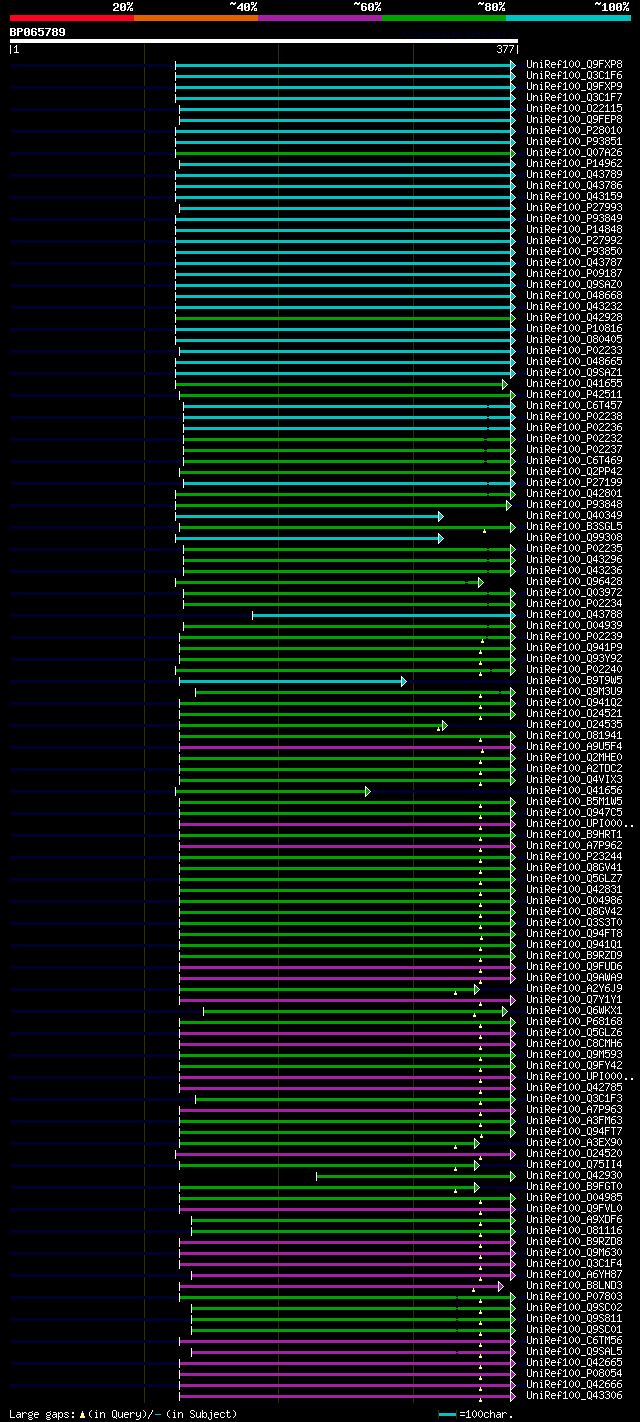This screenshot has height=1422, width=640.
Task: Click the arrowhead ending the B8LND3 alignment
Action: 501,1286
